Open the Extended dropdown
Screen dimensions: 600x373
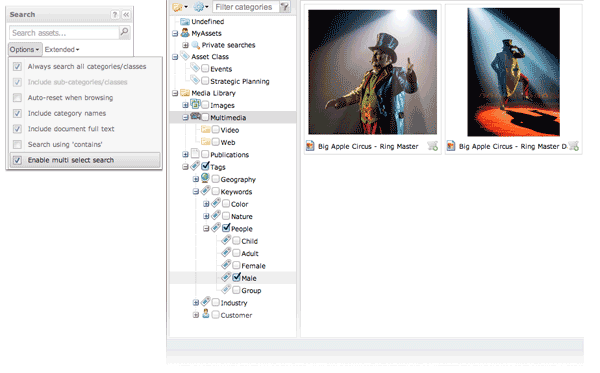[x=62, y=49]
